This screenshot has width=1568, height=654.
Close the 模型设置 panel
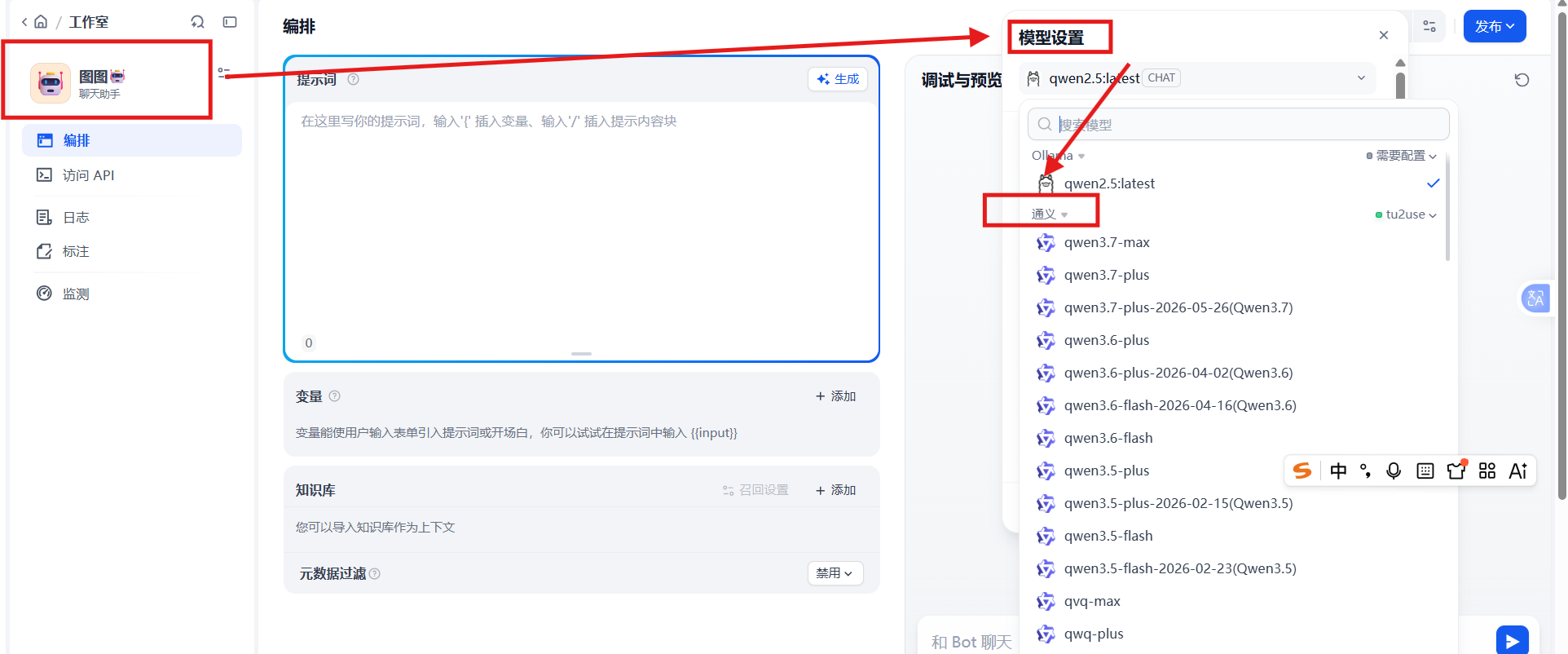[x=1384, y=35]
